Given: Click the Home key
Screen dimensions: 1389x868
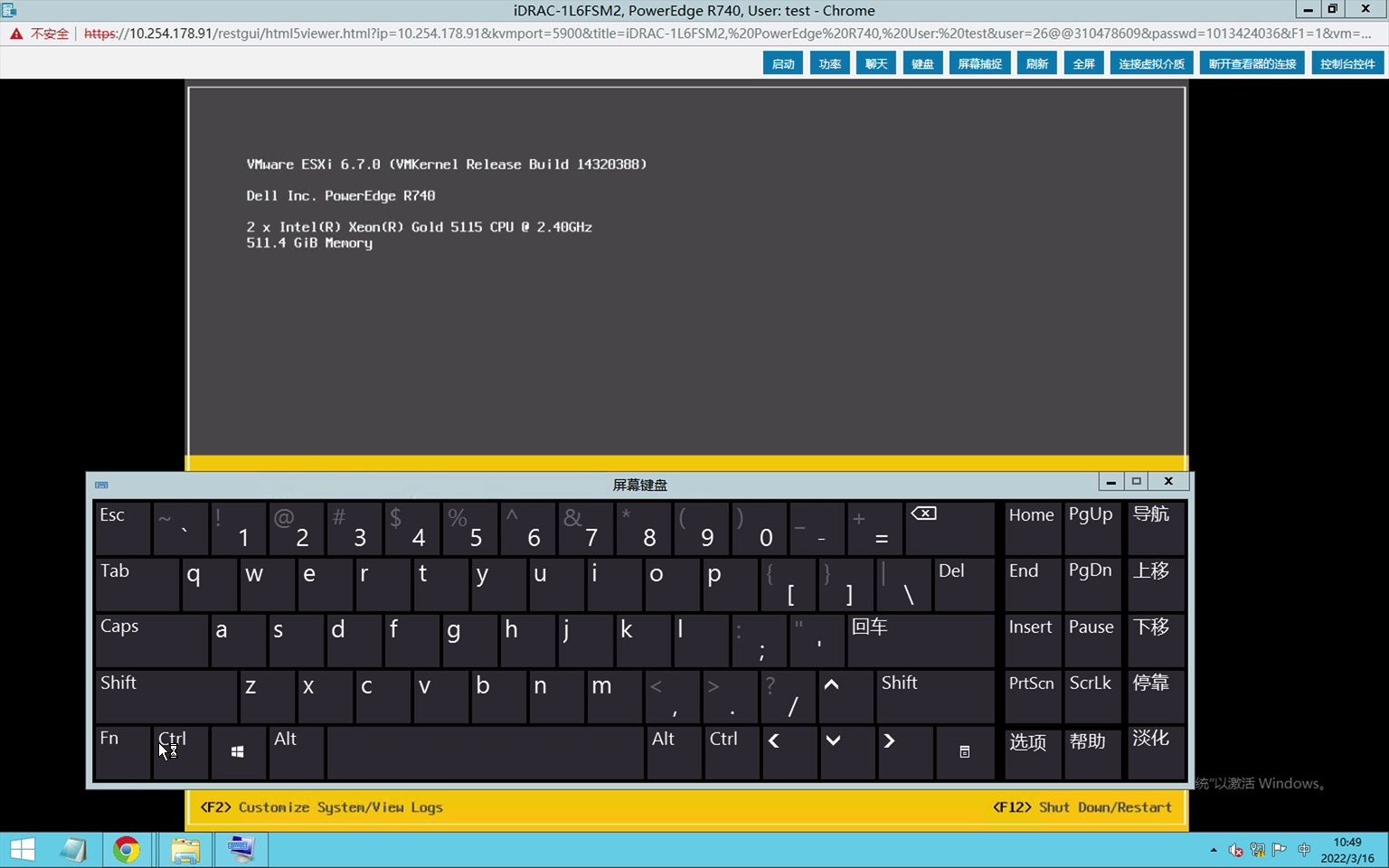Looking at the screenshot, I should tap(1033, 529).
